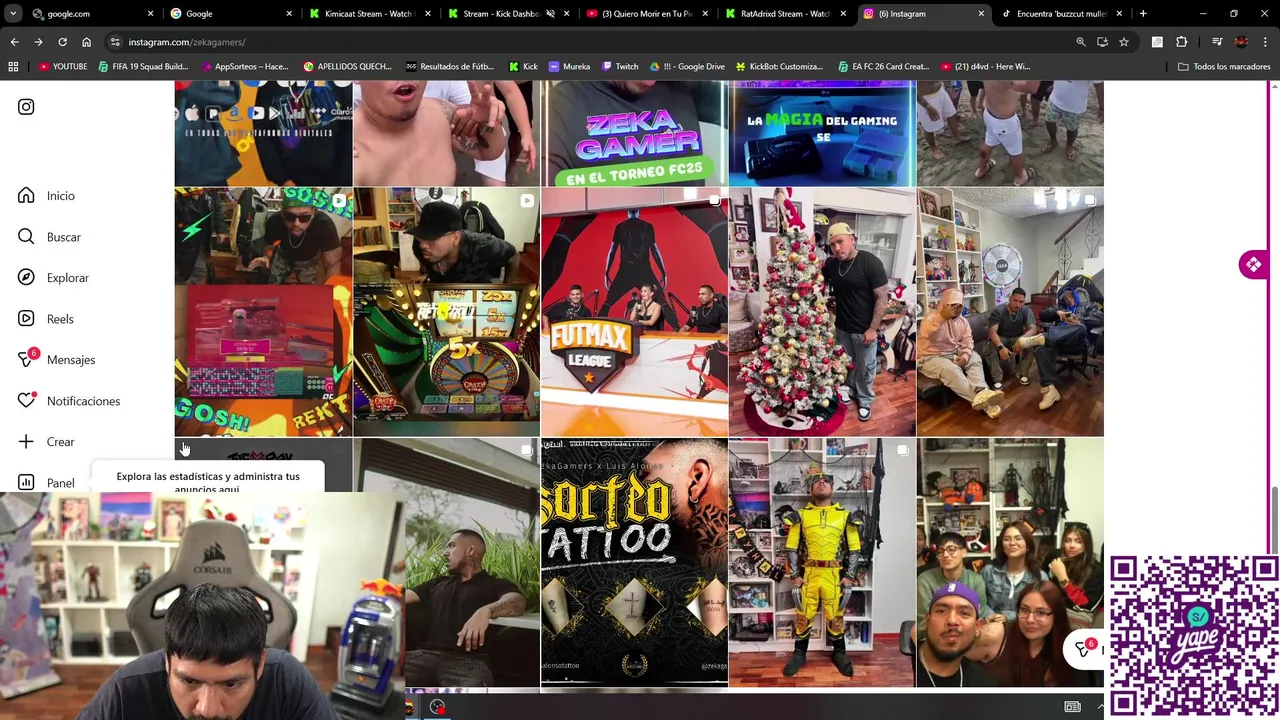Open the Chrome tab search dropdown
The width and height of the screenshot is (1280, 720).
click(x=14, y=14)
